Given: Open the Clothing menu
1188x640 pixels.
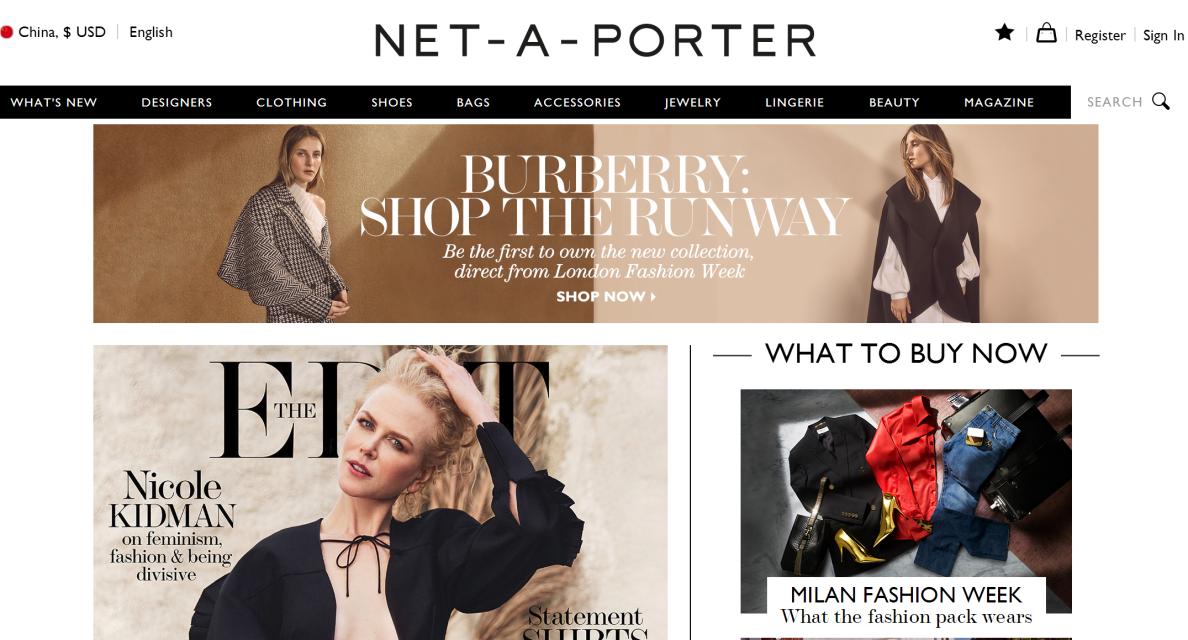Looking at the screenshot, I should coord(292,102).
